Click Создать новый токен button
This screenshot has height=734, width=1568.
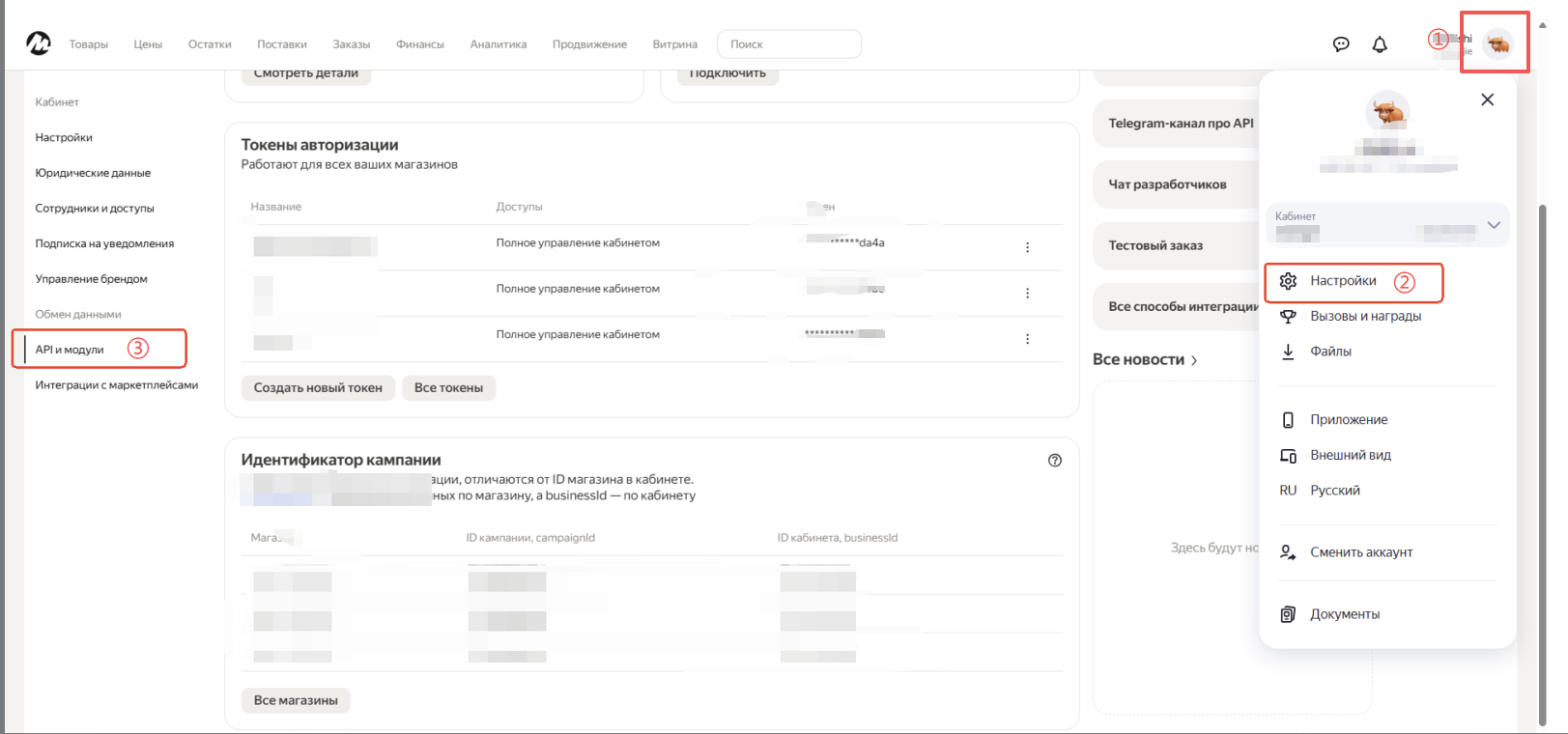pyautogui.click(x=318, y=387)
